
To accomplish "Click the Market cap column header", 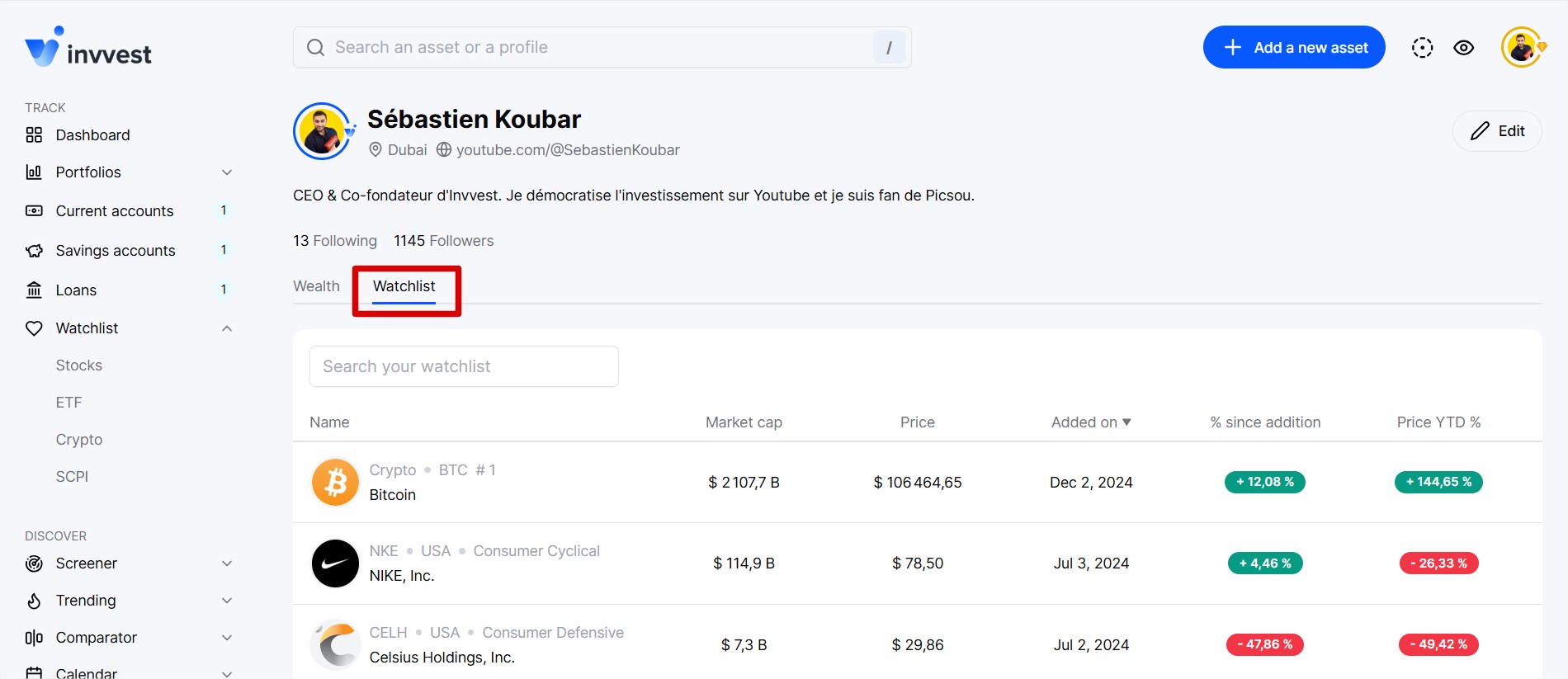I will (744, 422).
